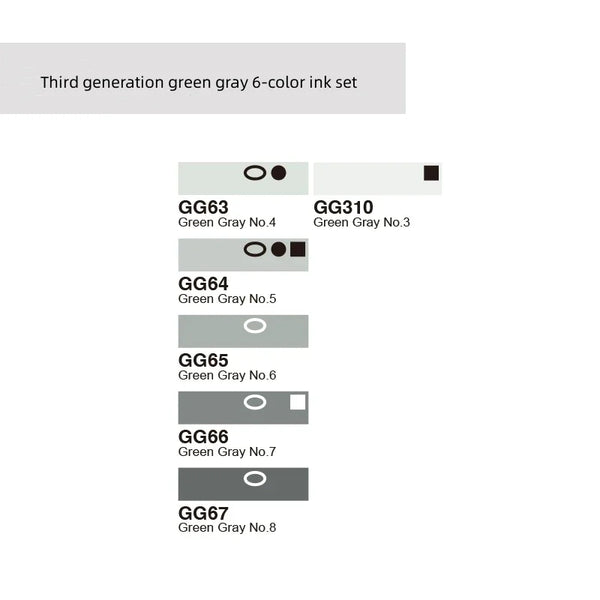Click the "Green Gray No.3" caption
The height and width of the screenshot is (600, 600).
362,222
